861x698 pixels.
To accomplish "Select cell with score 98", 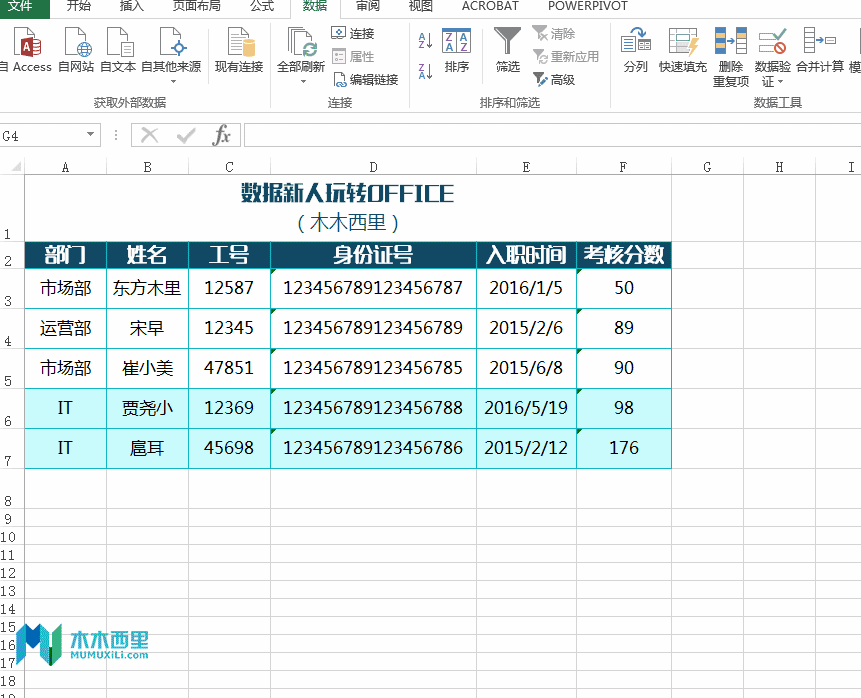I will [x=624, y=409].
